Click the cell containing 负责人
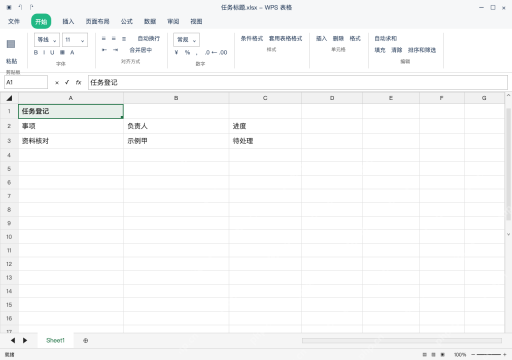The width and height of the screenshot is (512, 360). 176,126
